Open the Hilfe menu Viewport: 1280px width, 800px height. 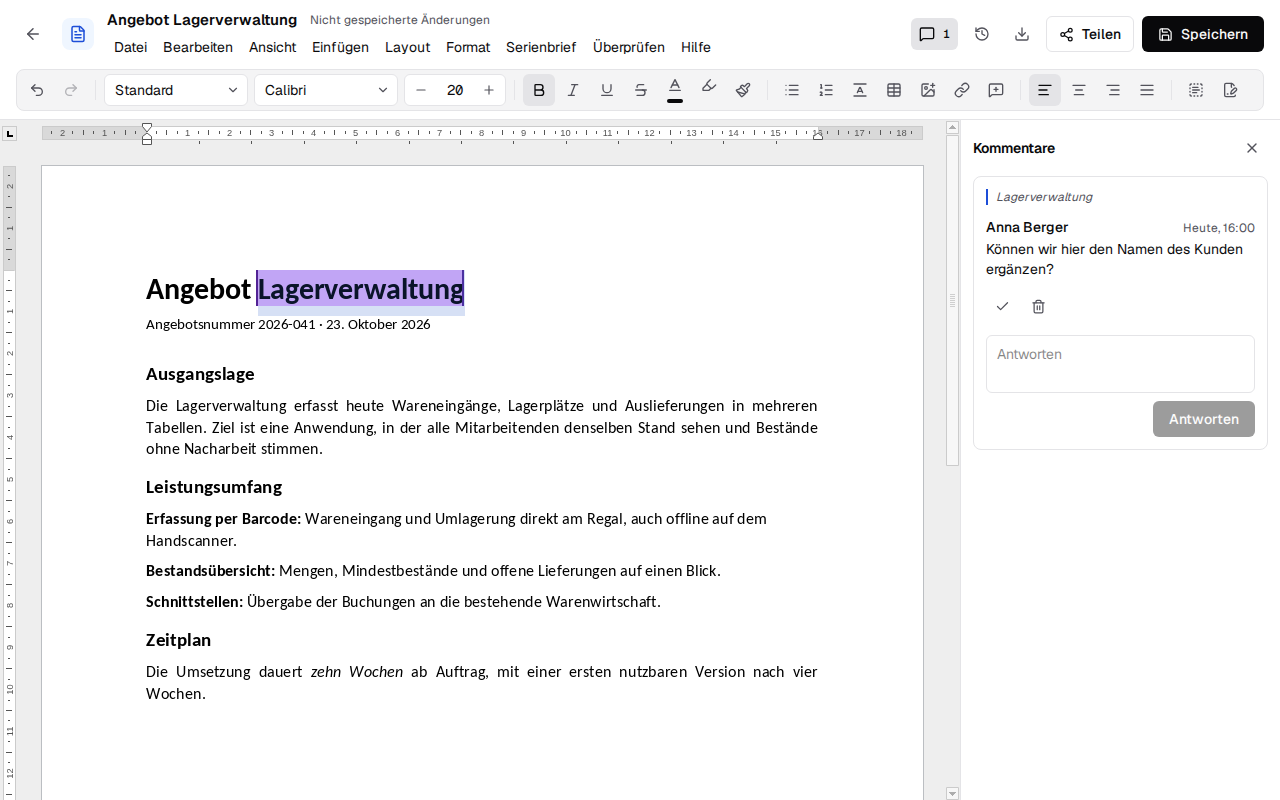(x=696, y=47)
